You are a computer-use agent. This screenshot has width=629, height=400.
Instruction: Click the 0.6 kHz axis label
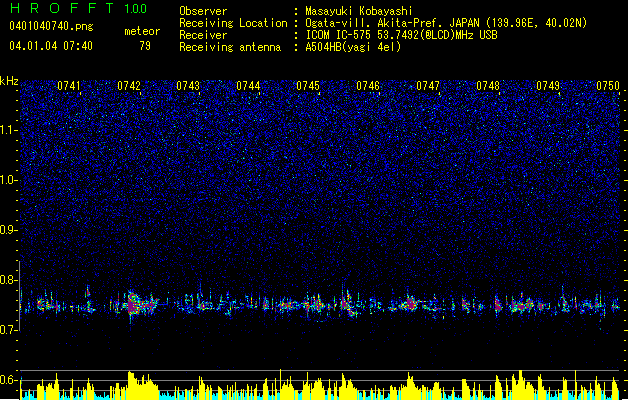[x=9, y=380]
